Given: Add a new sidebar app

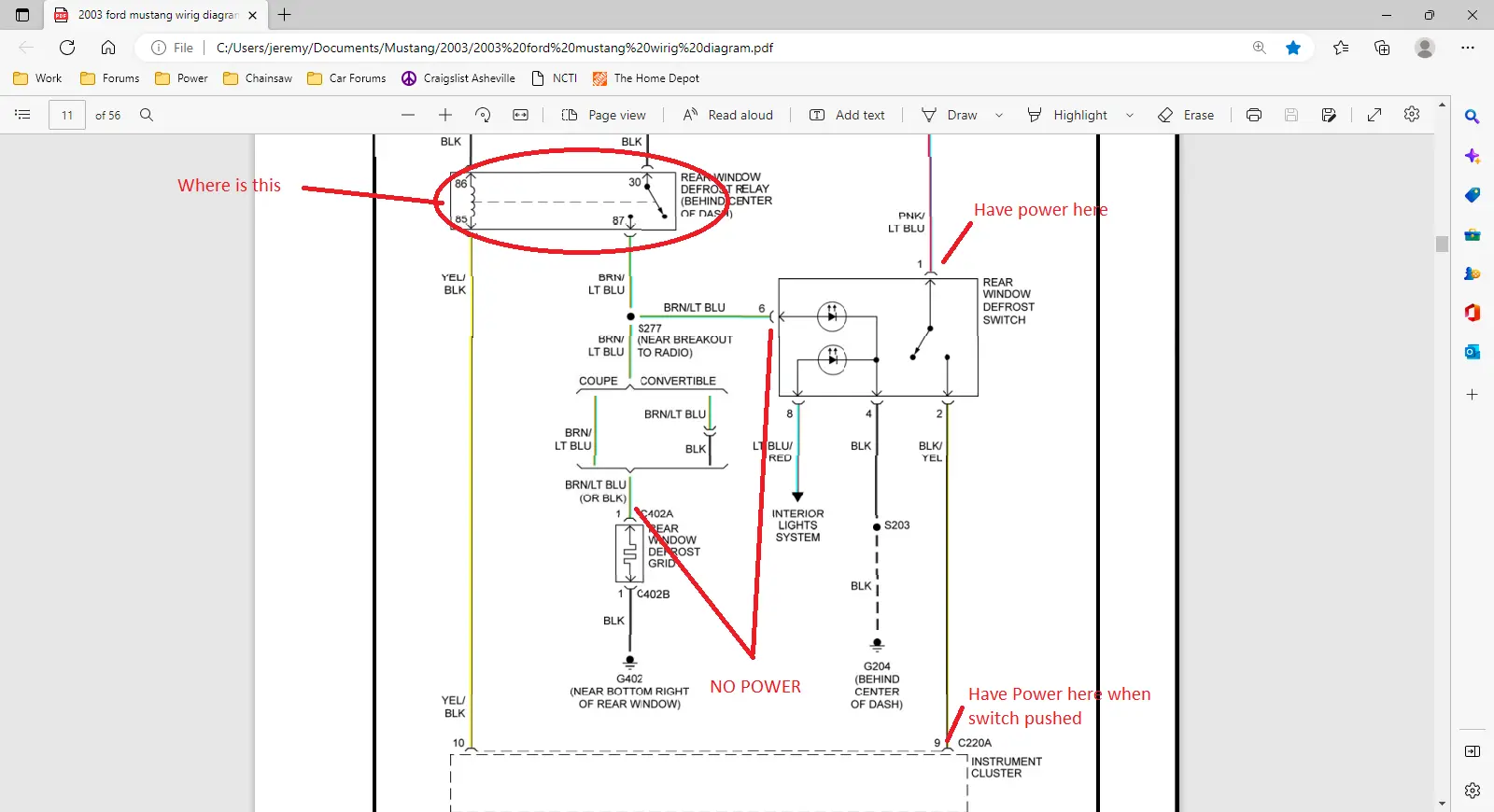Looking at the screenshot, I should [x=1473, y=395].
